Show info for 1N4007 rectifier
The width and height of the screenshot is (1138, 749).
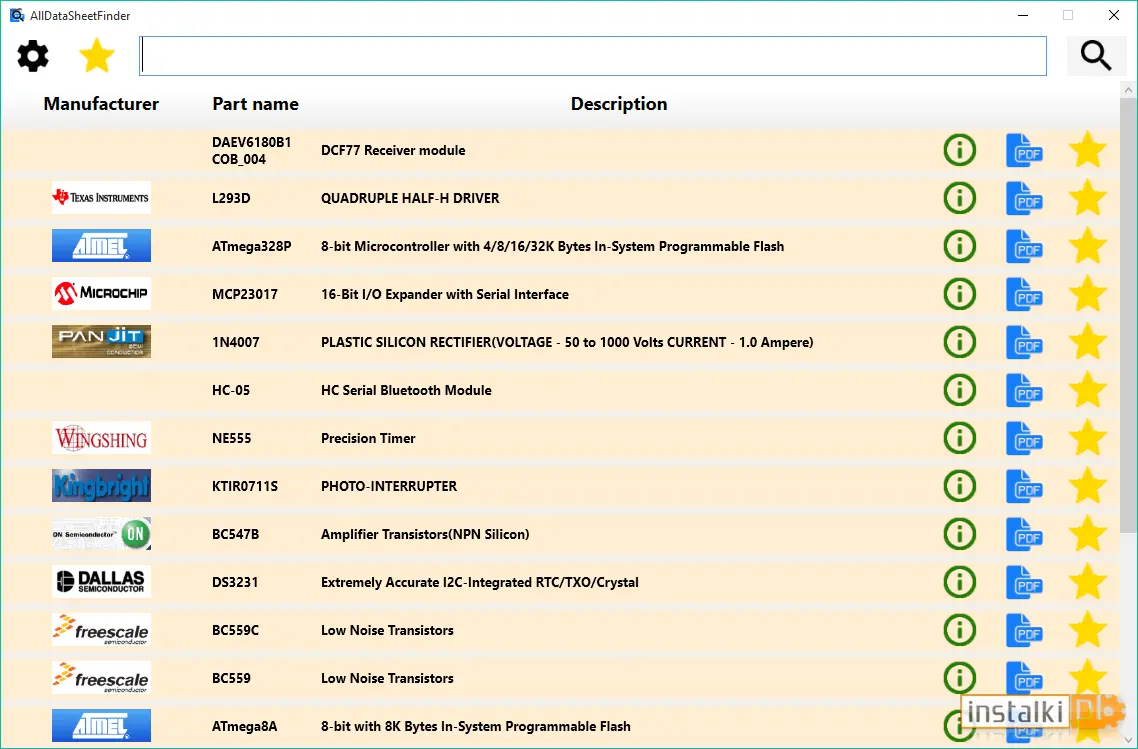959,342
